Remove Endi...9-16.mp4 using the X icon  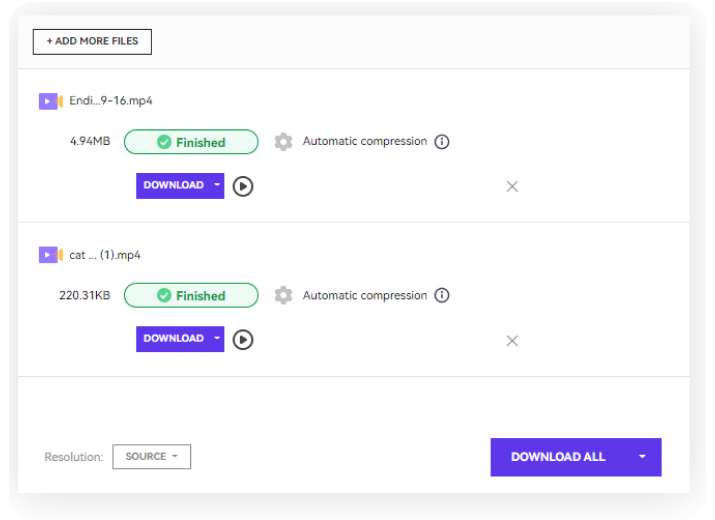click(x=512, y=186)
